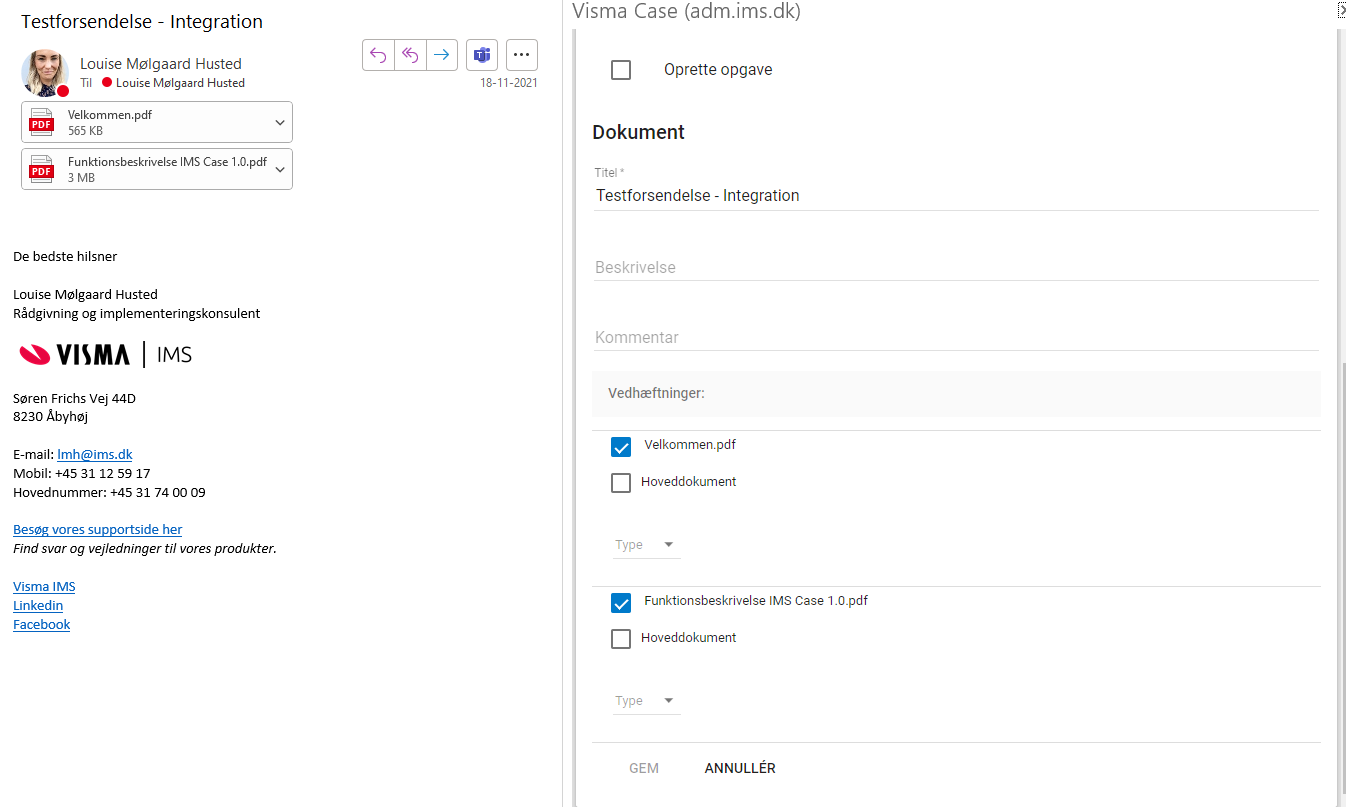Open the Velkommen.pdf attachment icon
Image resolution: width=1346 pixels, height=807 pixels.
pyautogui.click(x=41, y=122)
